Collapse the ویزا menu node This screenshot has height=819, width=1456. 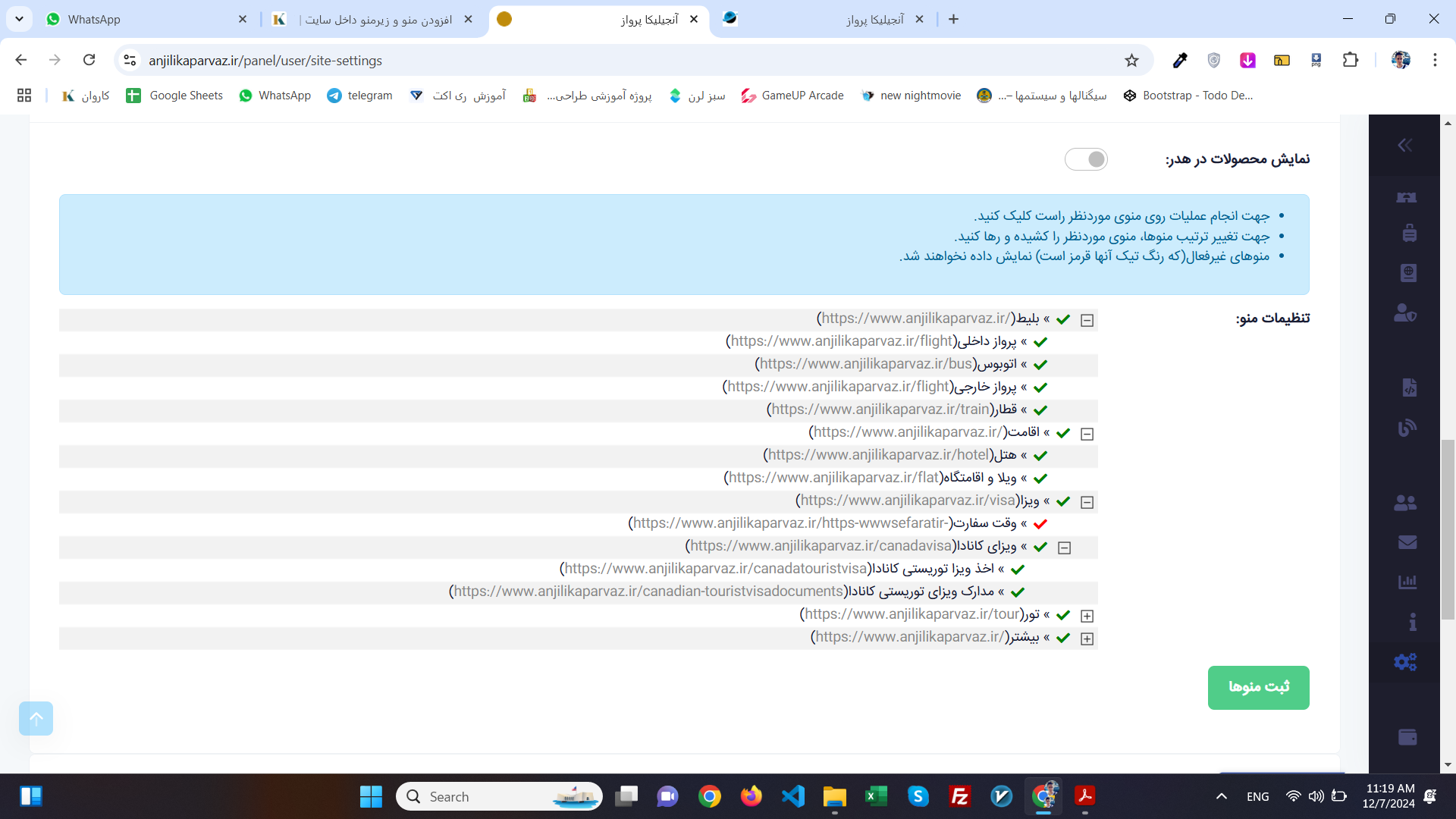[x=1087, y=502]
